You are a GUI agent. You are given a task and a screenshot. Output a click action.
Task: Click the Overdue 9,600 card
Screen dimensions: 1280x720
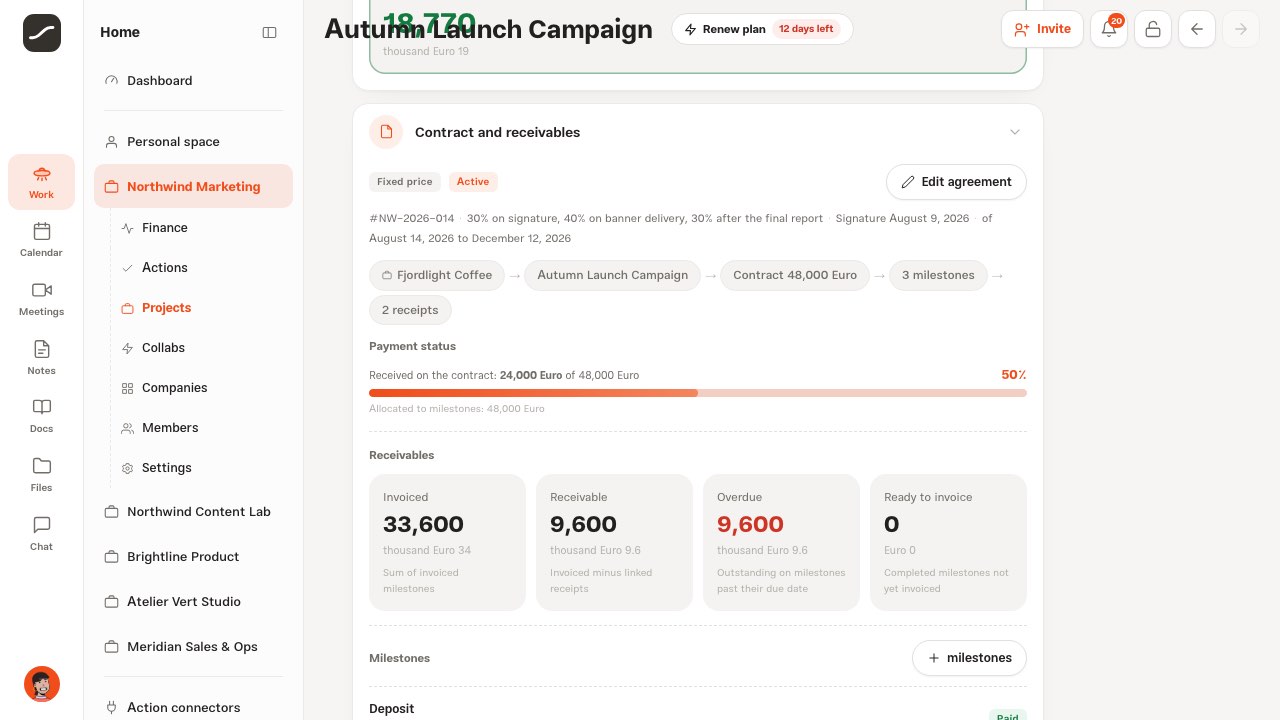pyautogui.click(x=781, y=542)
